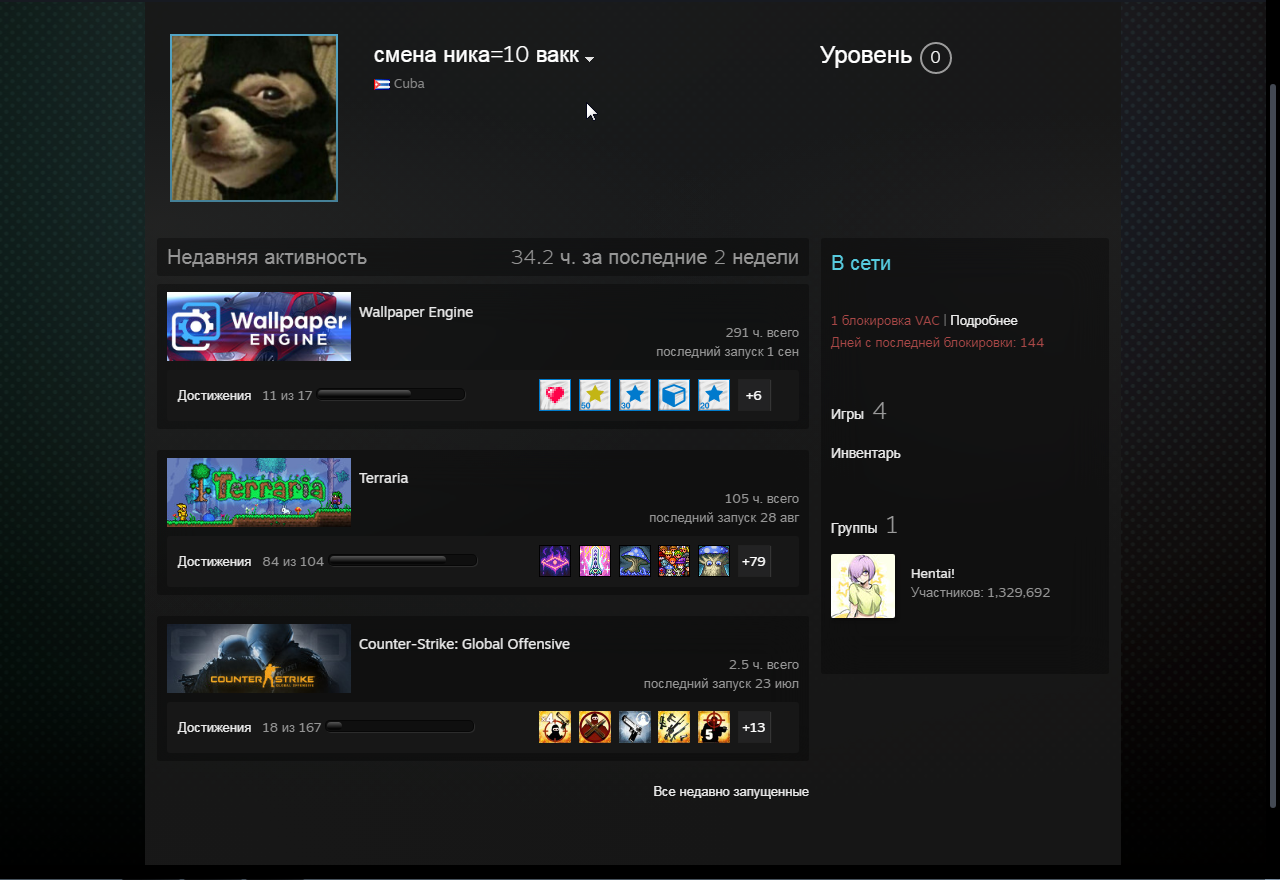The height and width of the screenshot is (880, 1280).
Task: Click the 2.5 ч. всего playtime text
Action: click(764, 665)
